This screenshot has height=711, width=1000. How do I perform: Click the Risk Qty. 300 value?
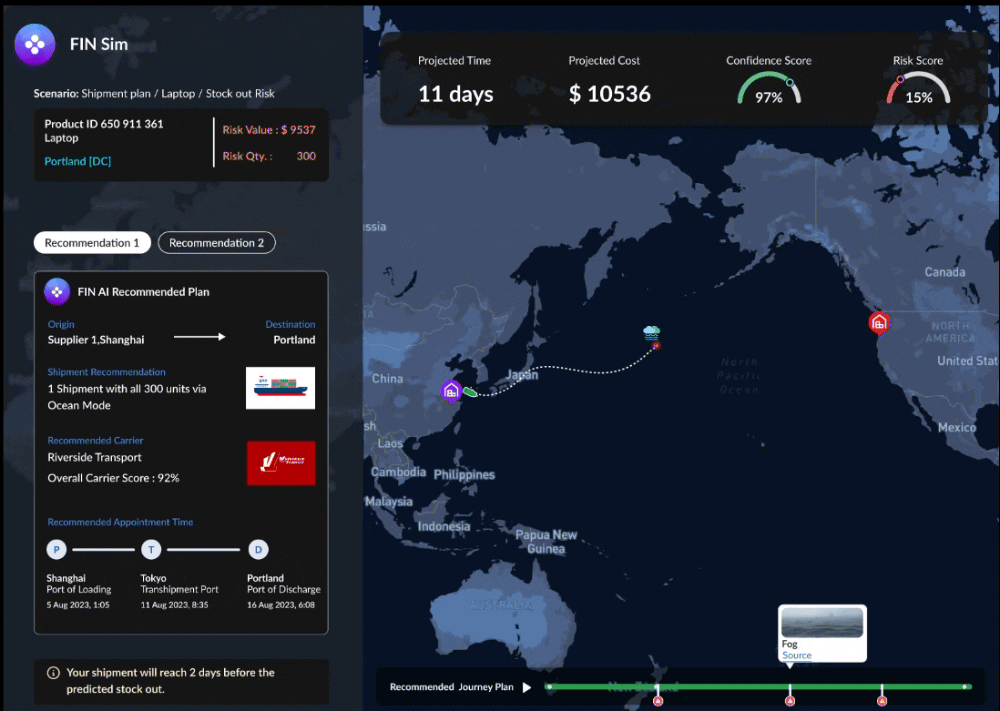click(x=306, y=156)
